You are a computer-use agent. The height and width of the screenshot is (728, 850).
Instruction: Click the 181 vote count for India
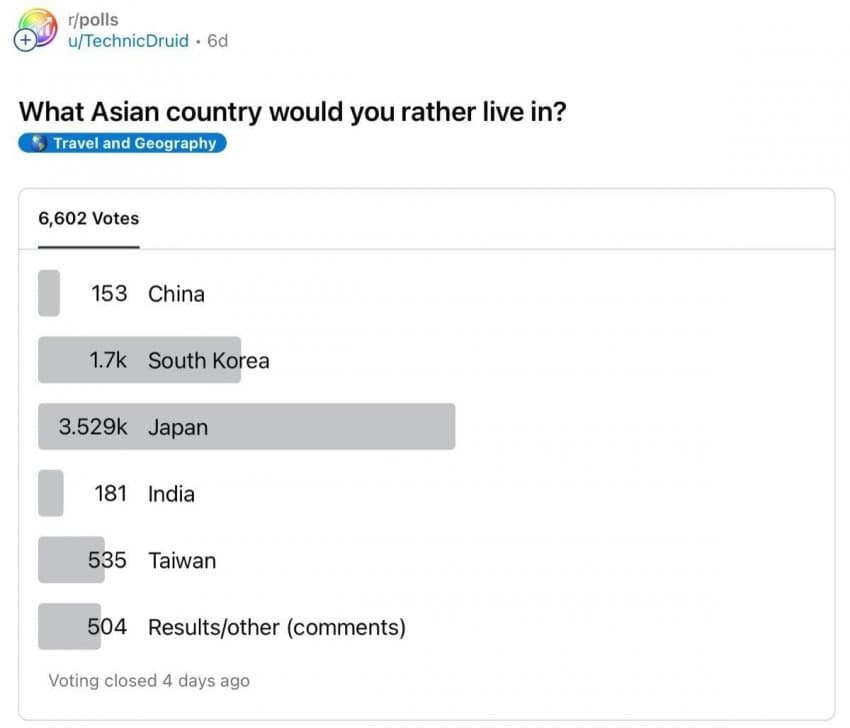click(x=108, y=494)
